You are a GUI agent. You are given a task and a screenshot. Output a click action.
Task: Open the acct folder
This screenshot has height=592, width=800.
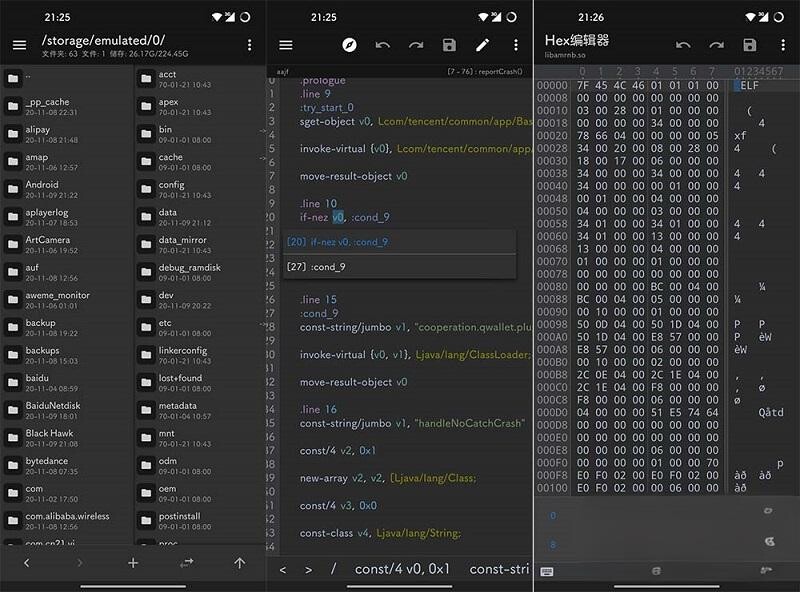199,79
